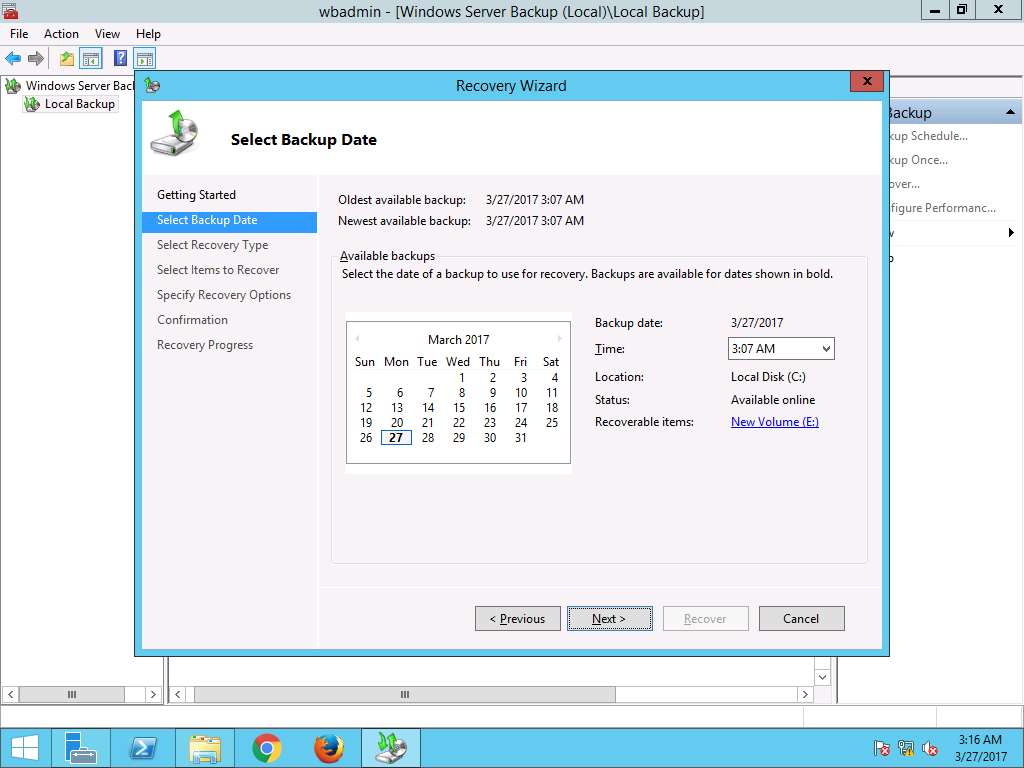The height and width of the screenshot is (768, 1024).
Task: Click Windows Server Backup taskbar icon
Action: 391,748
